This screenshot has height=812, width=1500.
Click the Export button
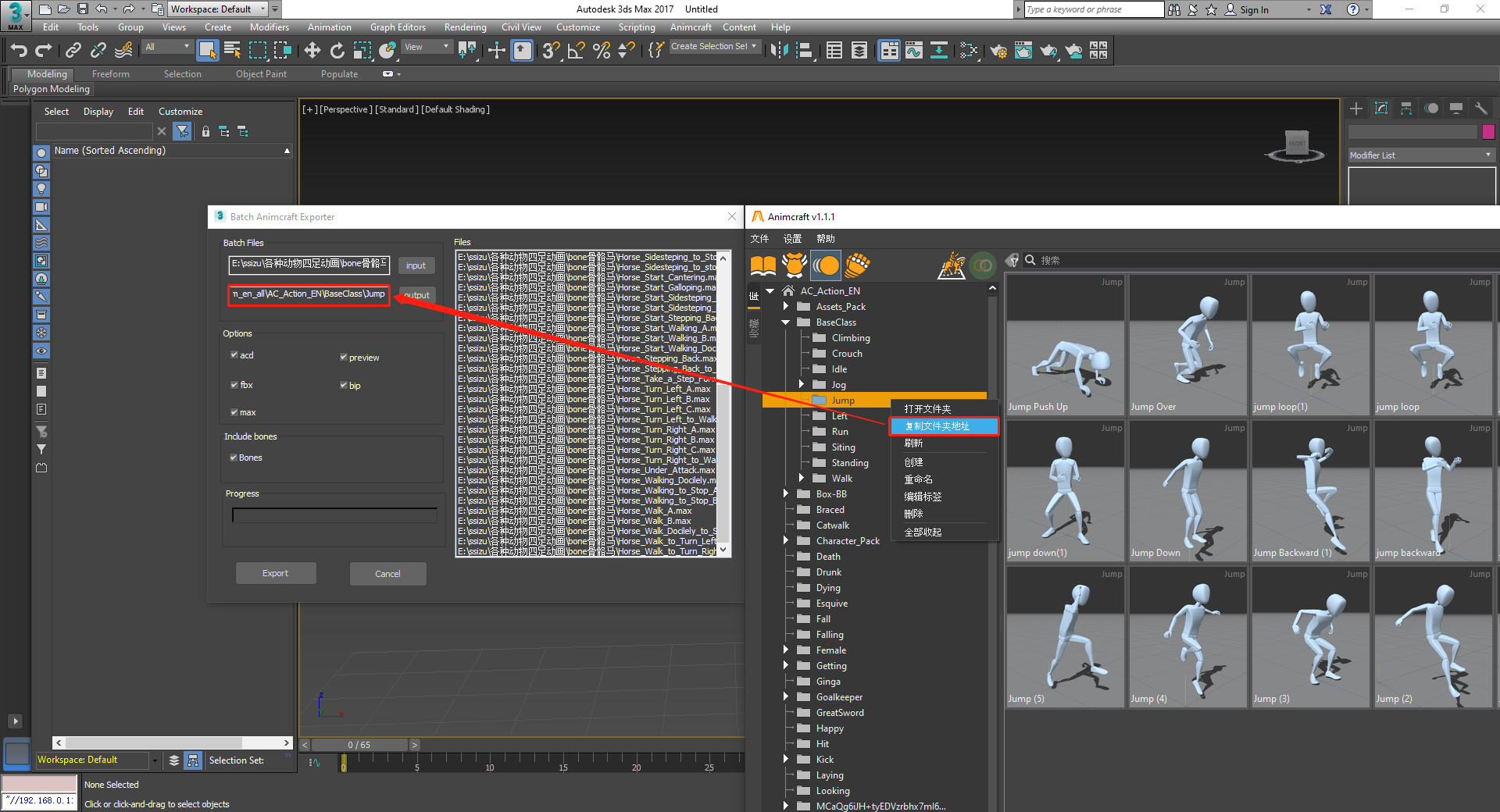coord(275,573)
